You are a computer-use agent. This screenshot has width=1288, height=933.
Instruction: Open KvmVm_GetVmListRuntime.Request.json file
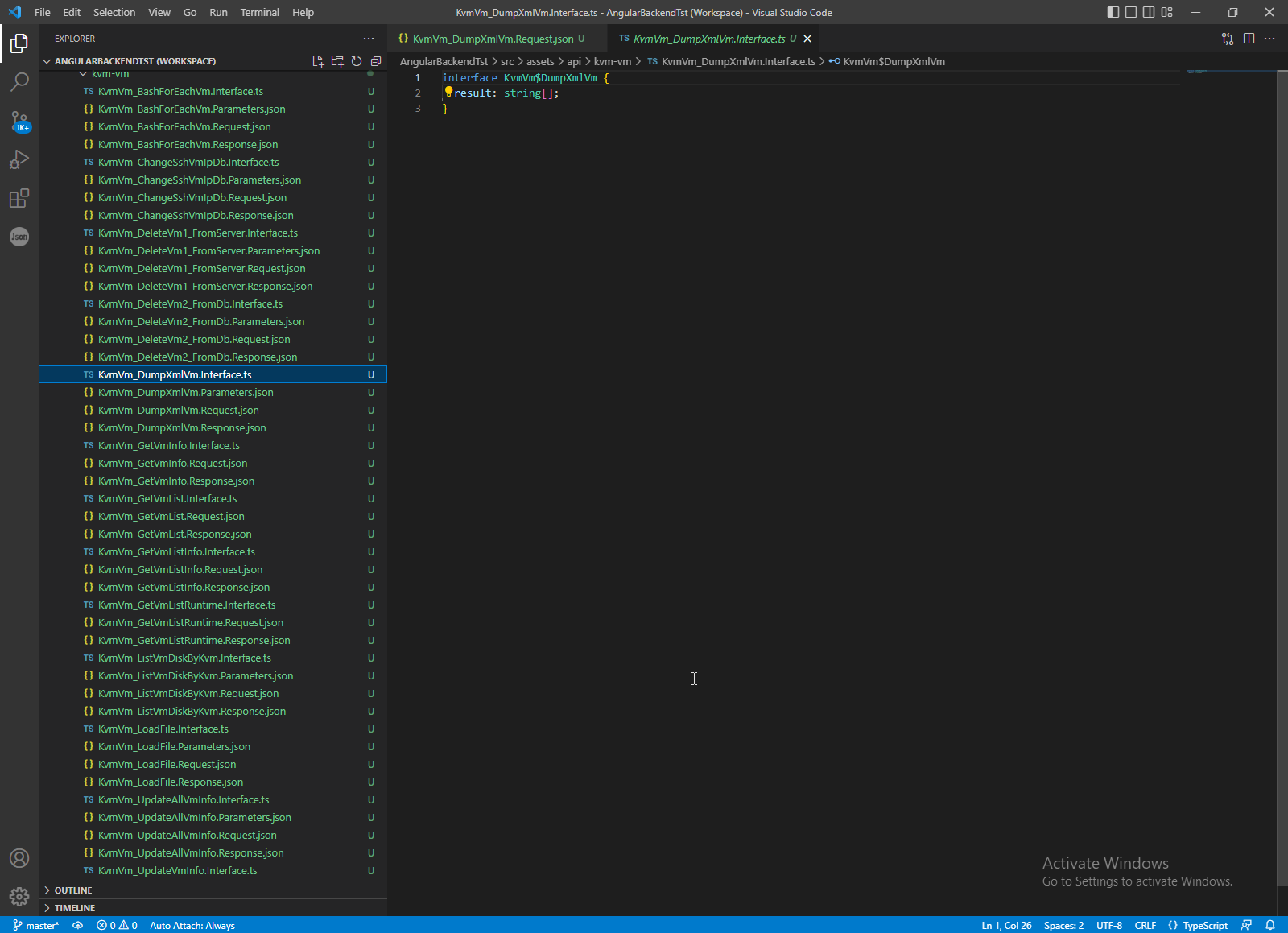(x=213, y=622)
